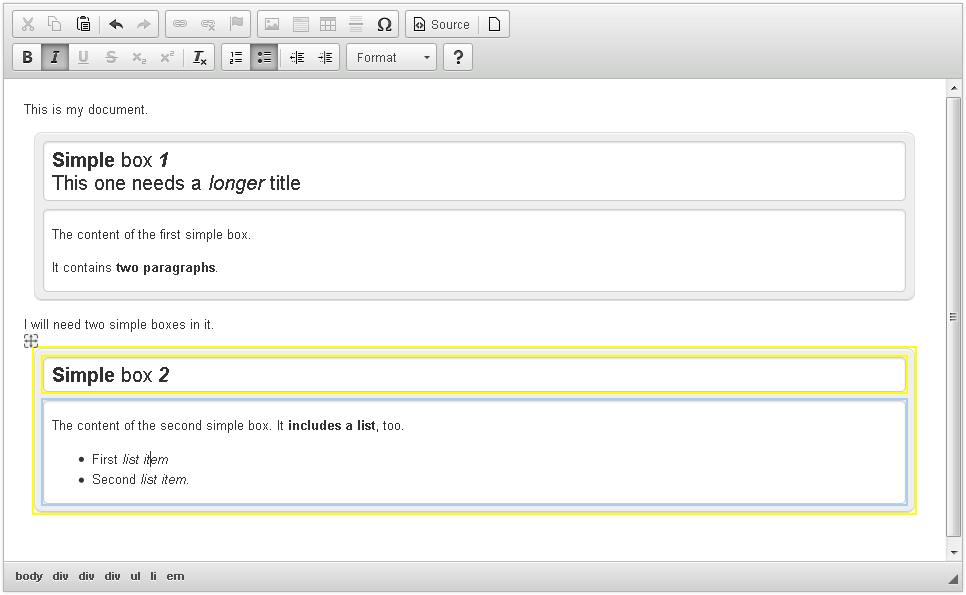The height and width of the screenshot is (595, 966).
Task: Toggle the bulleted list button
Action: [x=264, y=57]
